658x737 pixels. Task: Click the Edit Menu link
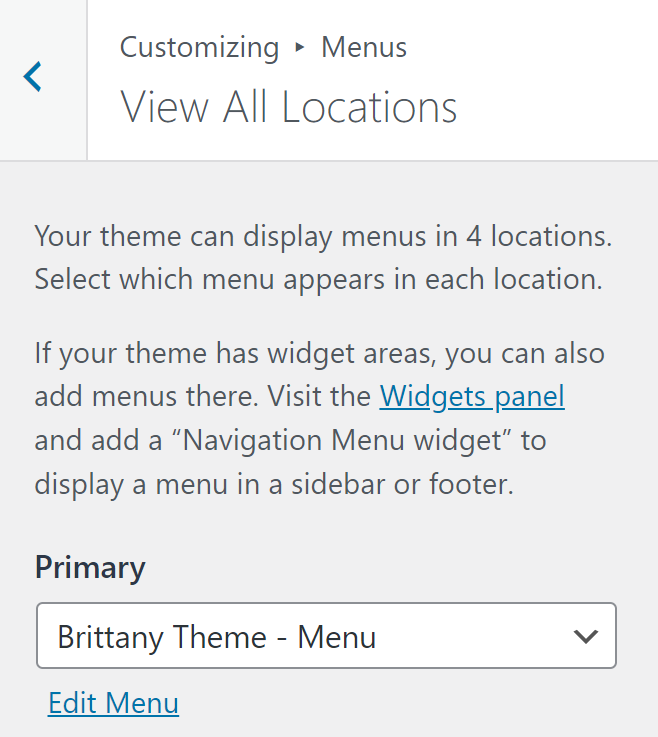(113, 703)
